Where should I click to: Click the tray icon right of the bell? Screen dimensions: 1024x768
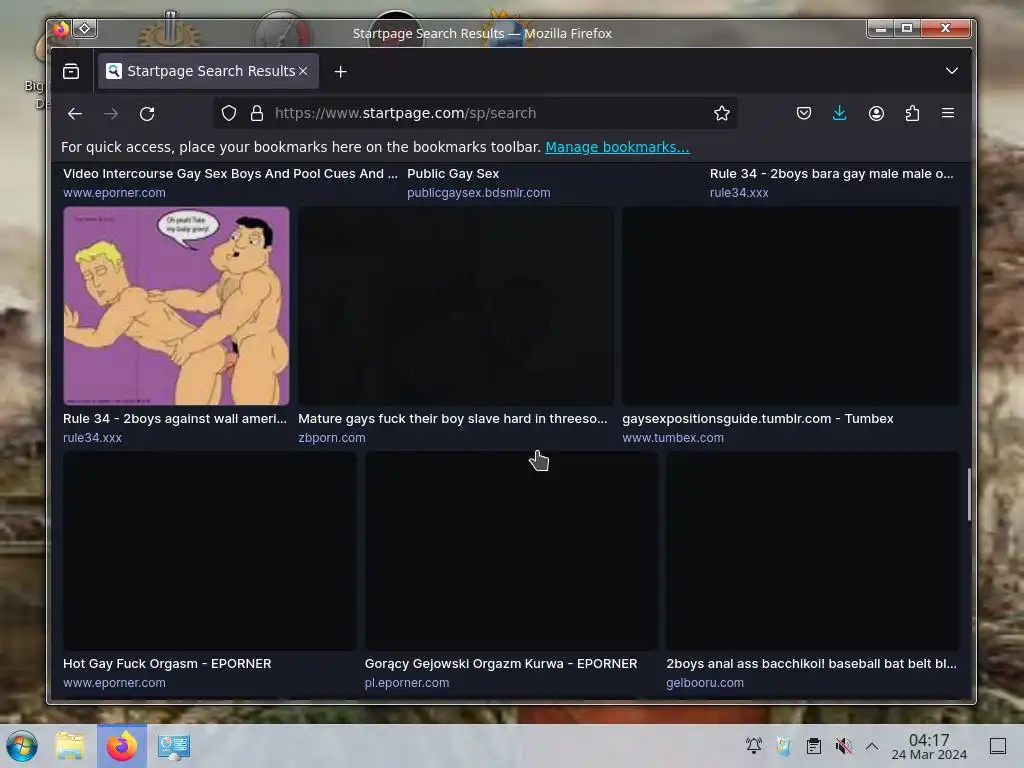784,746
